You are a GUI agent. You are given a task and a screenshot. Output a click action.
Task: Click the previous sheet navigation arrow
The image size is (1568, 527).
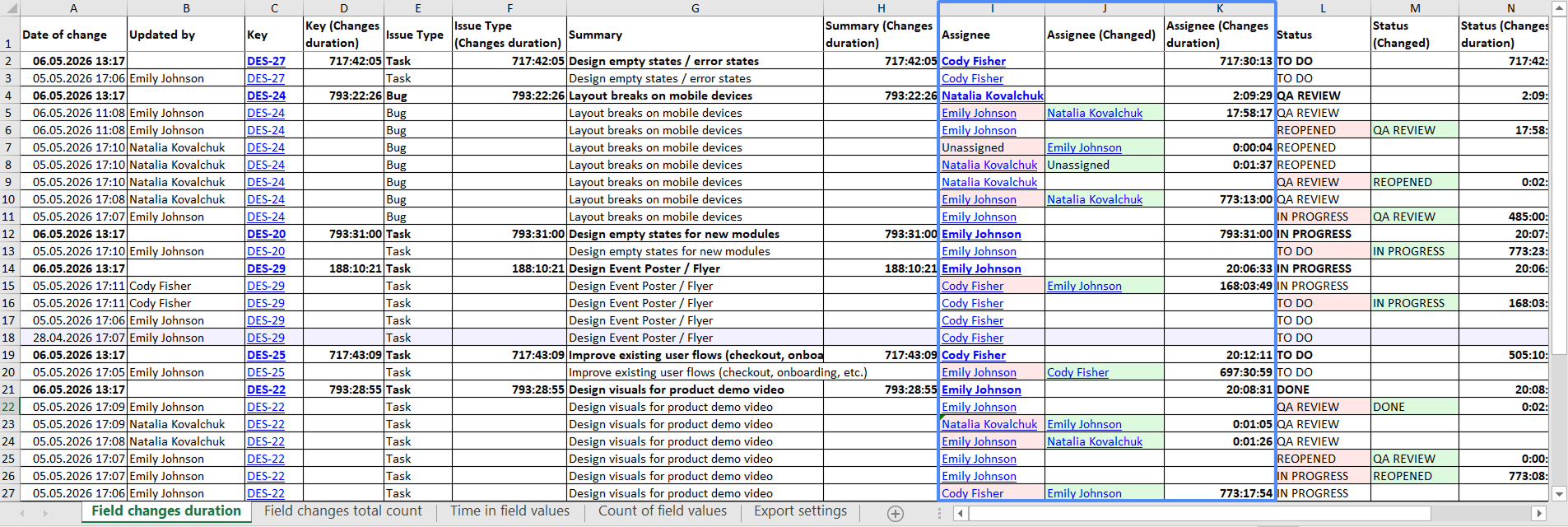[22, 513]
